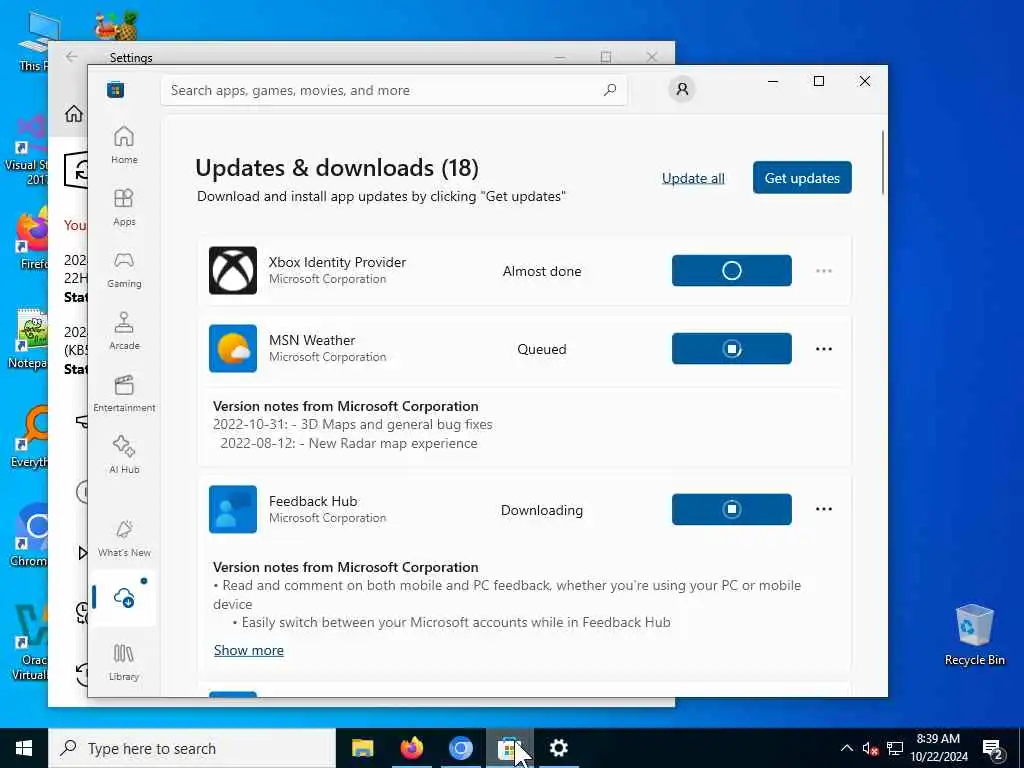The image size is (1024, 768).
Task: Click the magnifier search icon in Store
Action: (610, 90)
